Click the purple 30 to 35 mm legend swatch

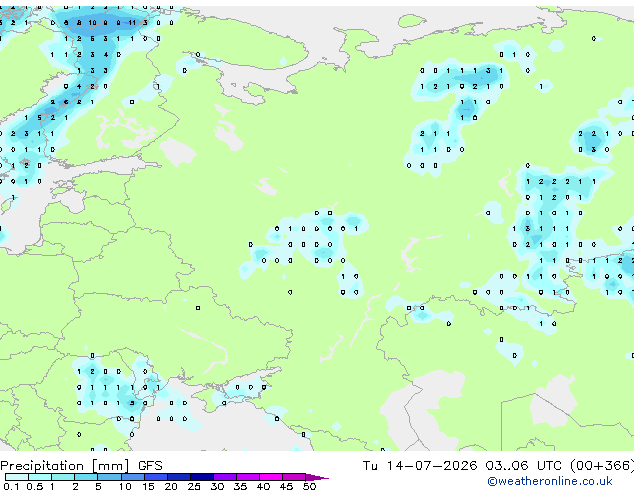225,477
